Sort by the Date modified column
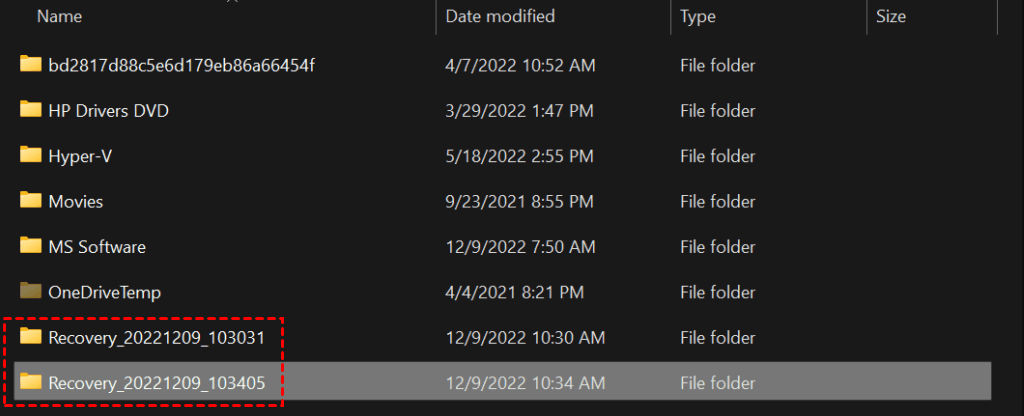The height and width of the screenshot is (416, 1024). click(500, 16)
